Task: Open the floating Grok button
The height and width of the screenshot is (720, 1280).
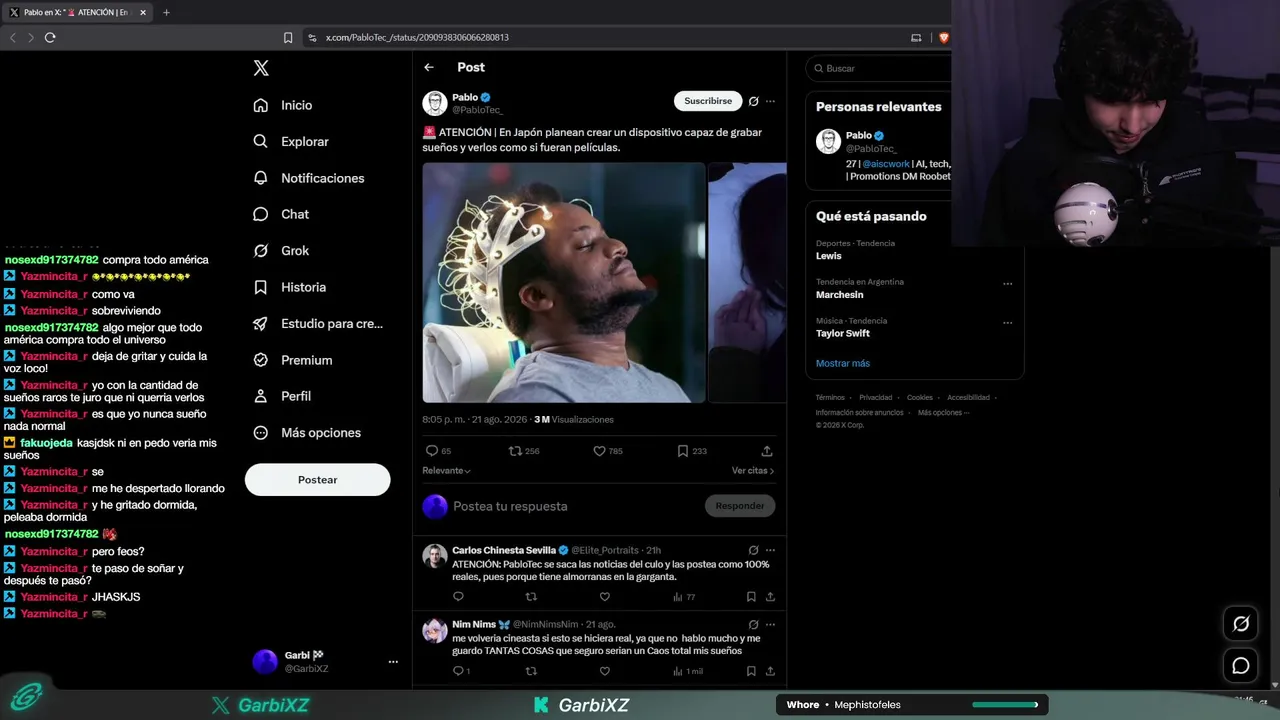Action: pos(1241,624)
